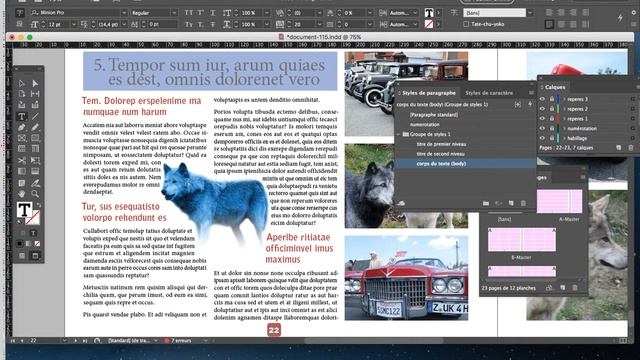Select the reperes 1 layer name

[578, 119]
